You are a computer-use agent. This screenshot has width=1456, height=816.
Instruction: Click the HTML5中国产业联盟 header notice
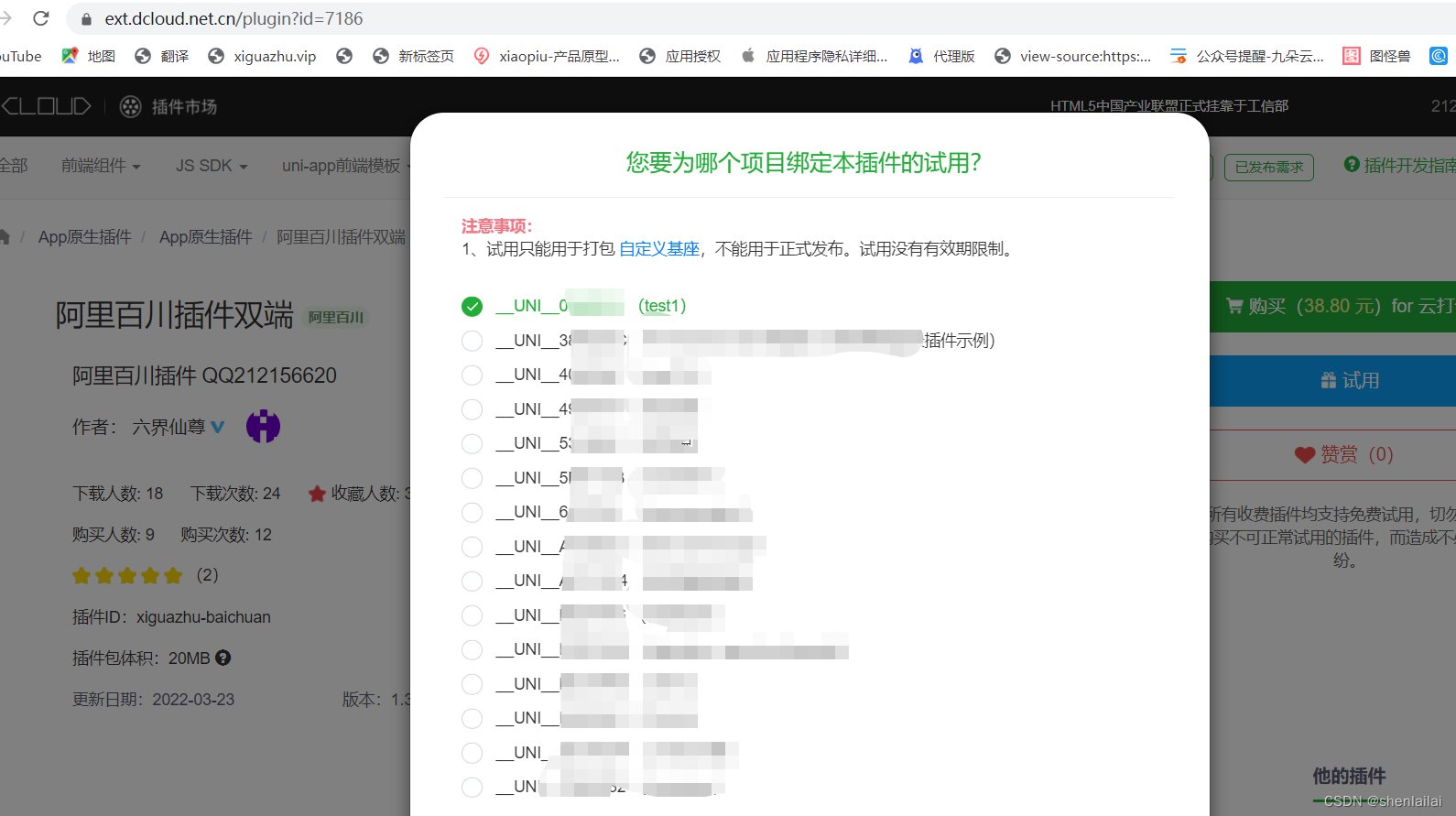pyautogui.click(x=1169, y=106)
